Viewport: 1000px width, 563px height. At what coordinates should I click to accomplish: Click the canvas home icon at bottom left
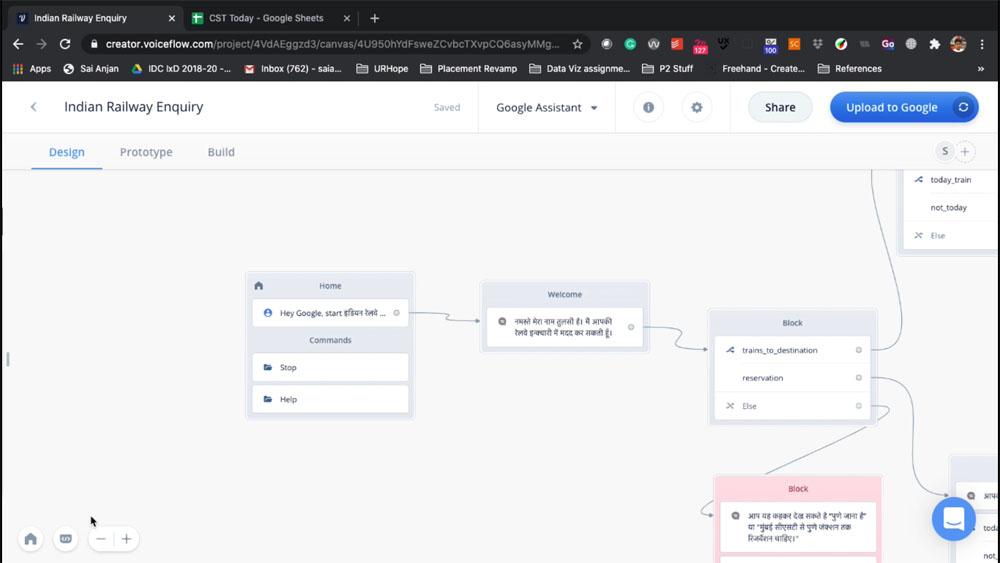pos(31,539)
